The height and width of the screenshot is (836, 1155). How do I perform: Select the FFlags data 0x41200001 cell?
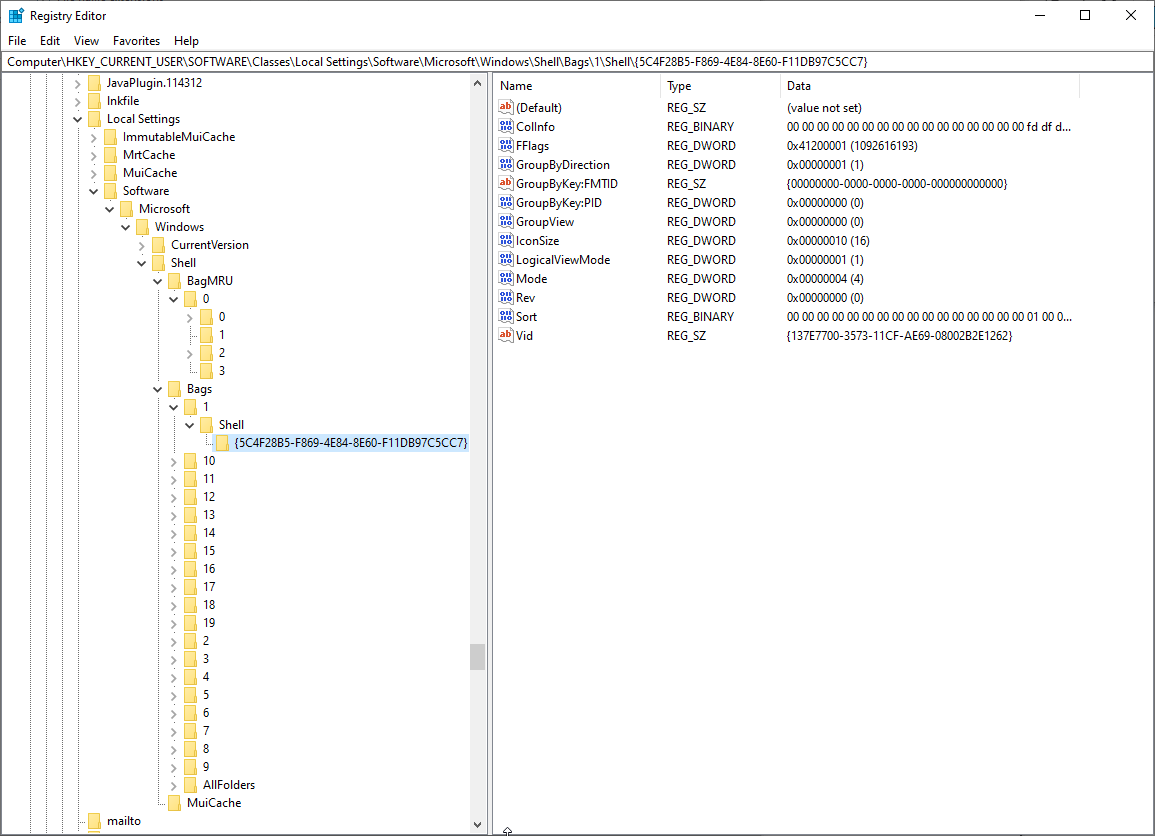852,146
